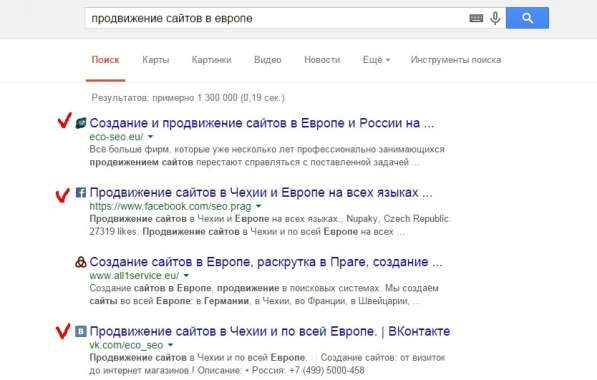Click the www.all1service.eu/ URL text

pyautogui.click(x=134, y=275)
